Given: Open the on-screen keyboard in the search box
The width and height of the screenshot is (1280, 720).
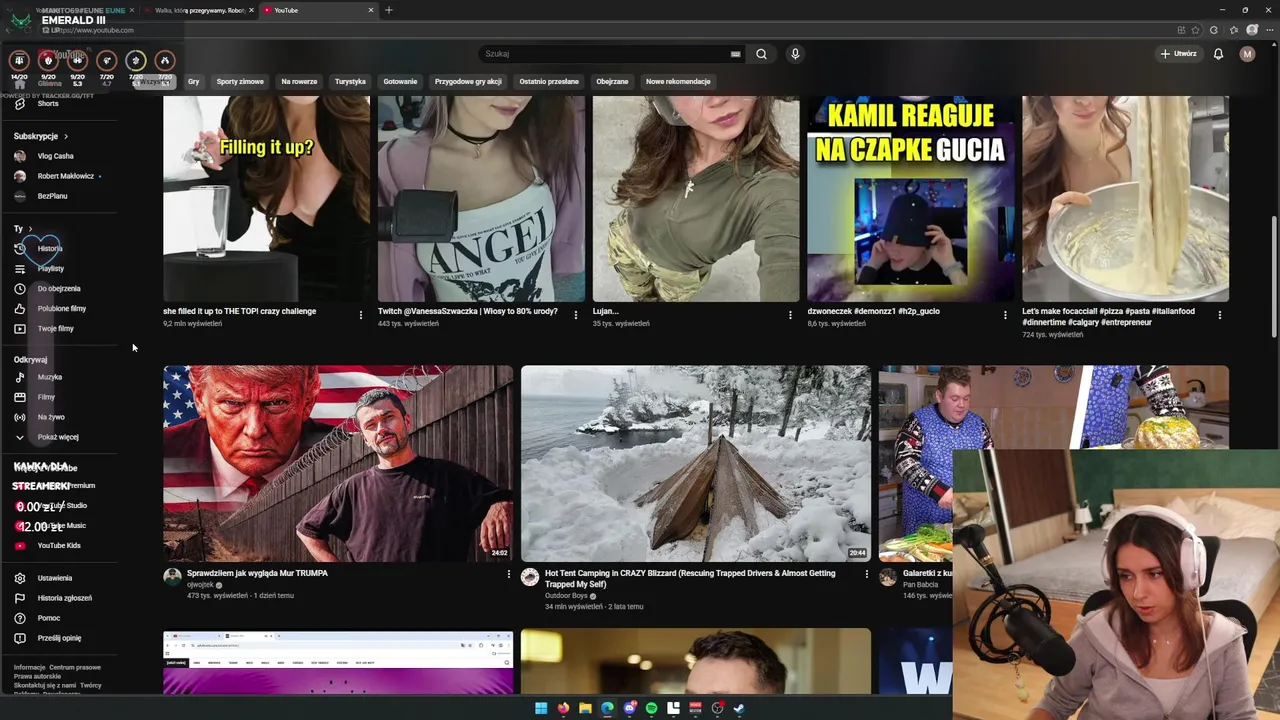Looking at the screenshot, I should (x=736, y=54).
